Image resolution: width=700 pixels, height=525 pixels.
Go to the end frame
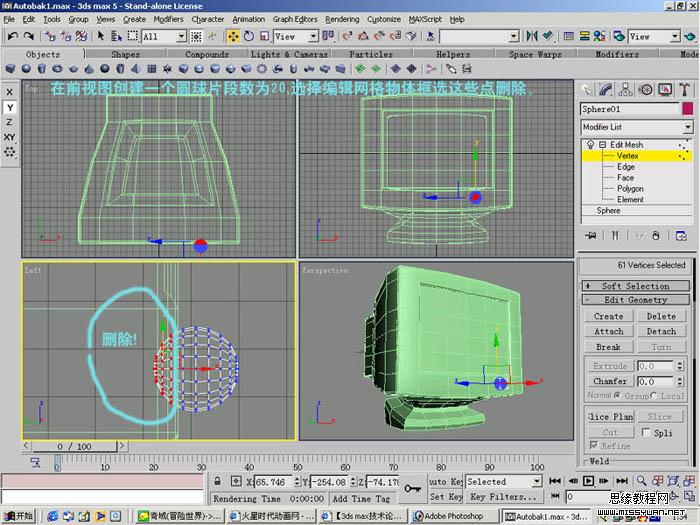click(x=622, y=481)
